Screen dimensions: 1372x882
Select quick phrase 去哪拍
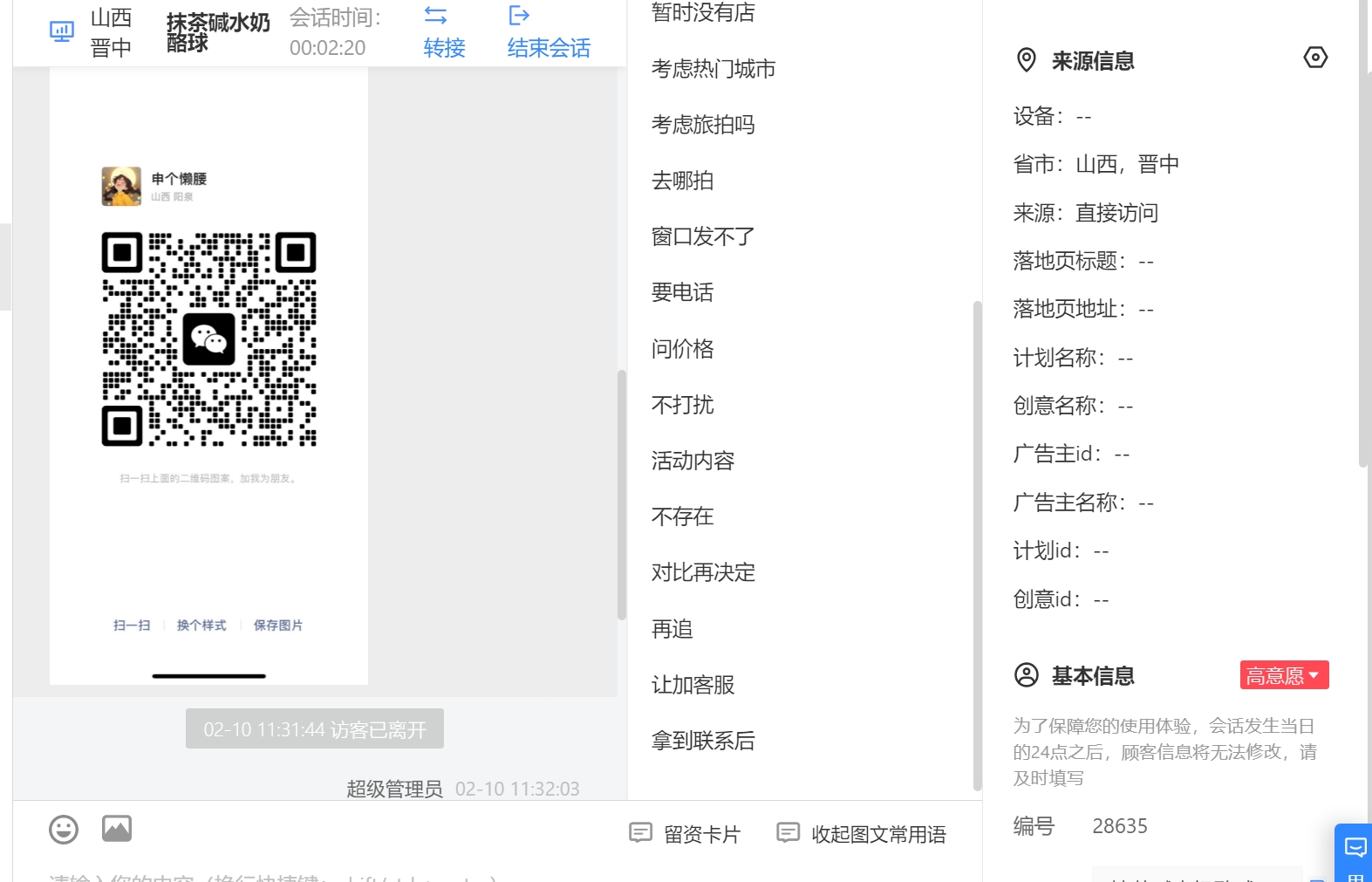682,181
